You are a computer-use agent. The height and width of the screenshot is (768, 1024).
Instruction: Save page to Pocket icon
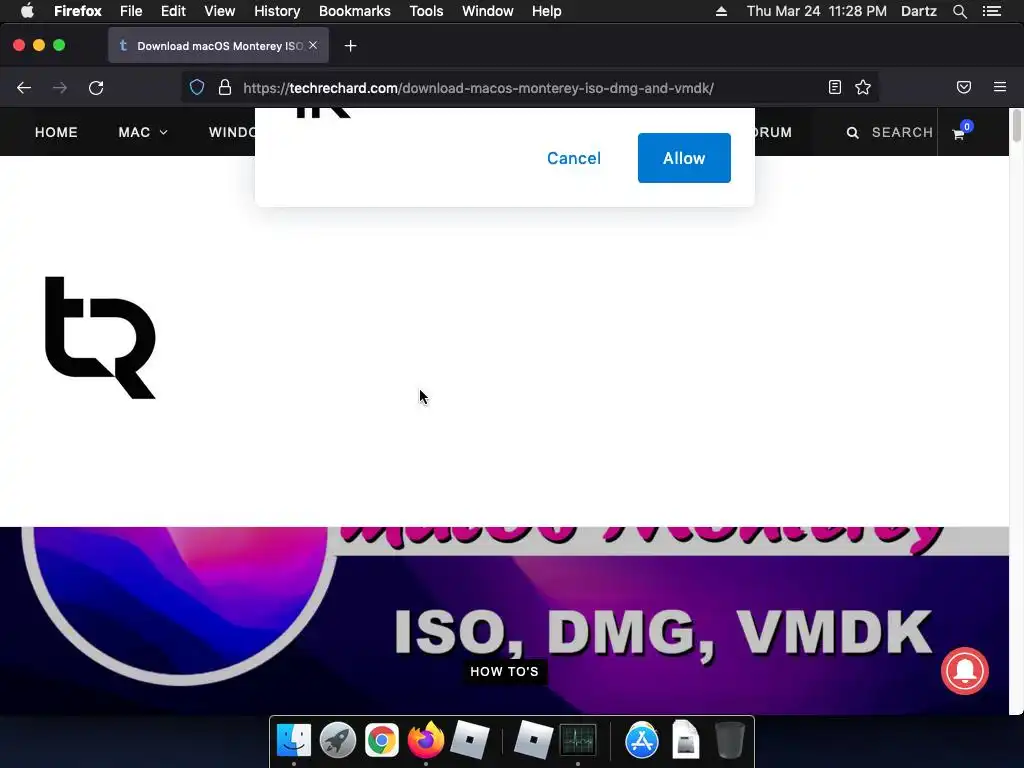964,88
